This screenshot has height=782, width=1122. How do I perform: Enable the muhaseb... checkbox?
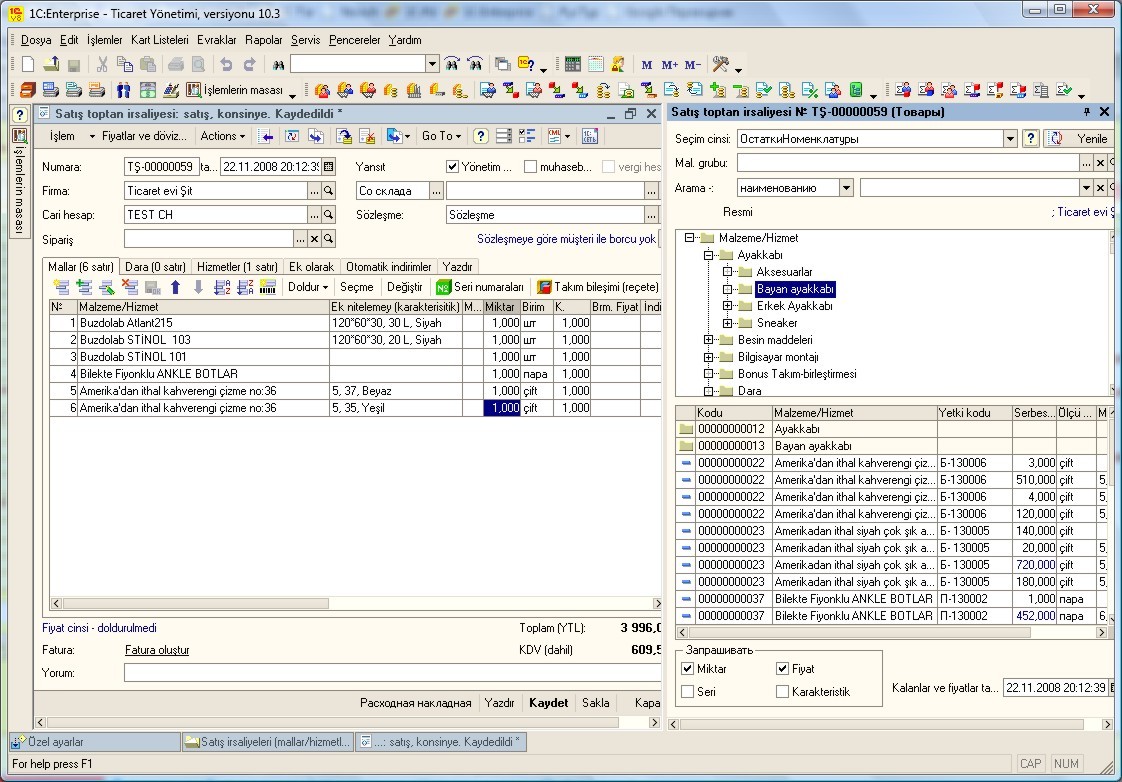coord(530,167)
